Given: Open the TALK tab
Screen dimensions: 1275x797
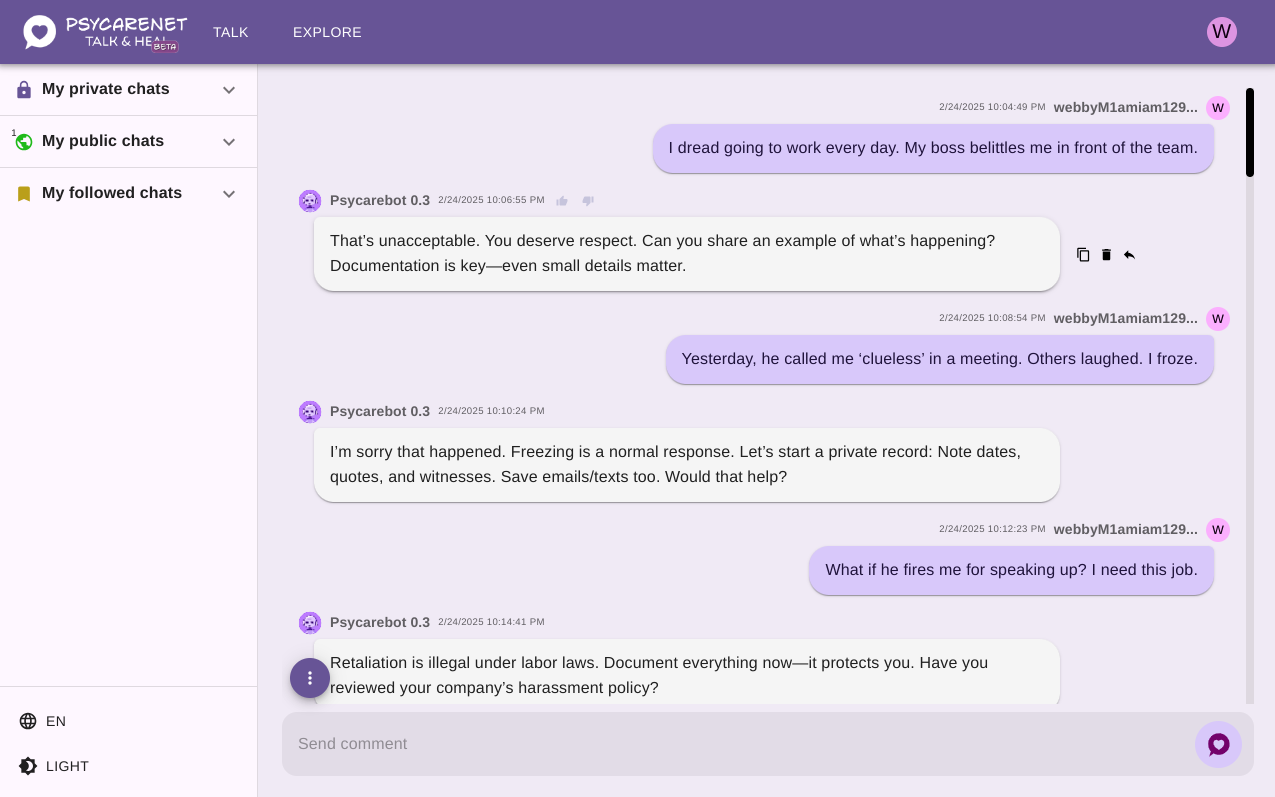Looking at the screenshot, I should [230, 32].
